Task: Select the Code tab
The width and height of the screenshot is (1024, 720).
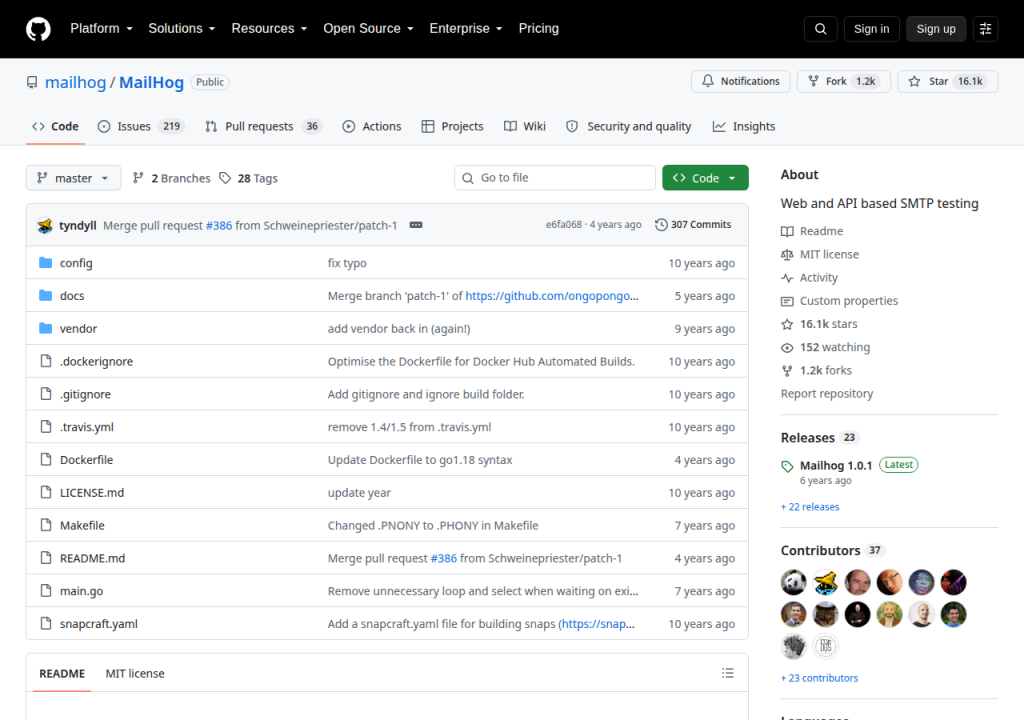Action: click(56, 127)
